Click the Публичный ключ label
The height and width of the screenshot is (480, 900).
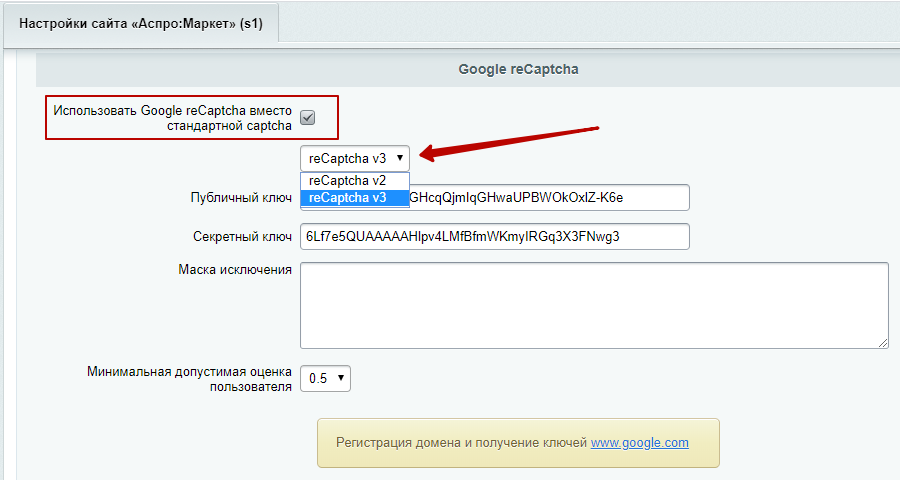coord(241,198)
